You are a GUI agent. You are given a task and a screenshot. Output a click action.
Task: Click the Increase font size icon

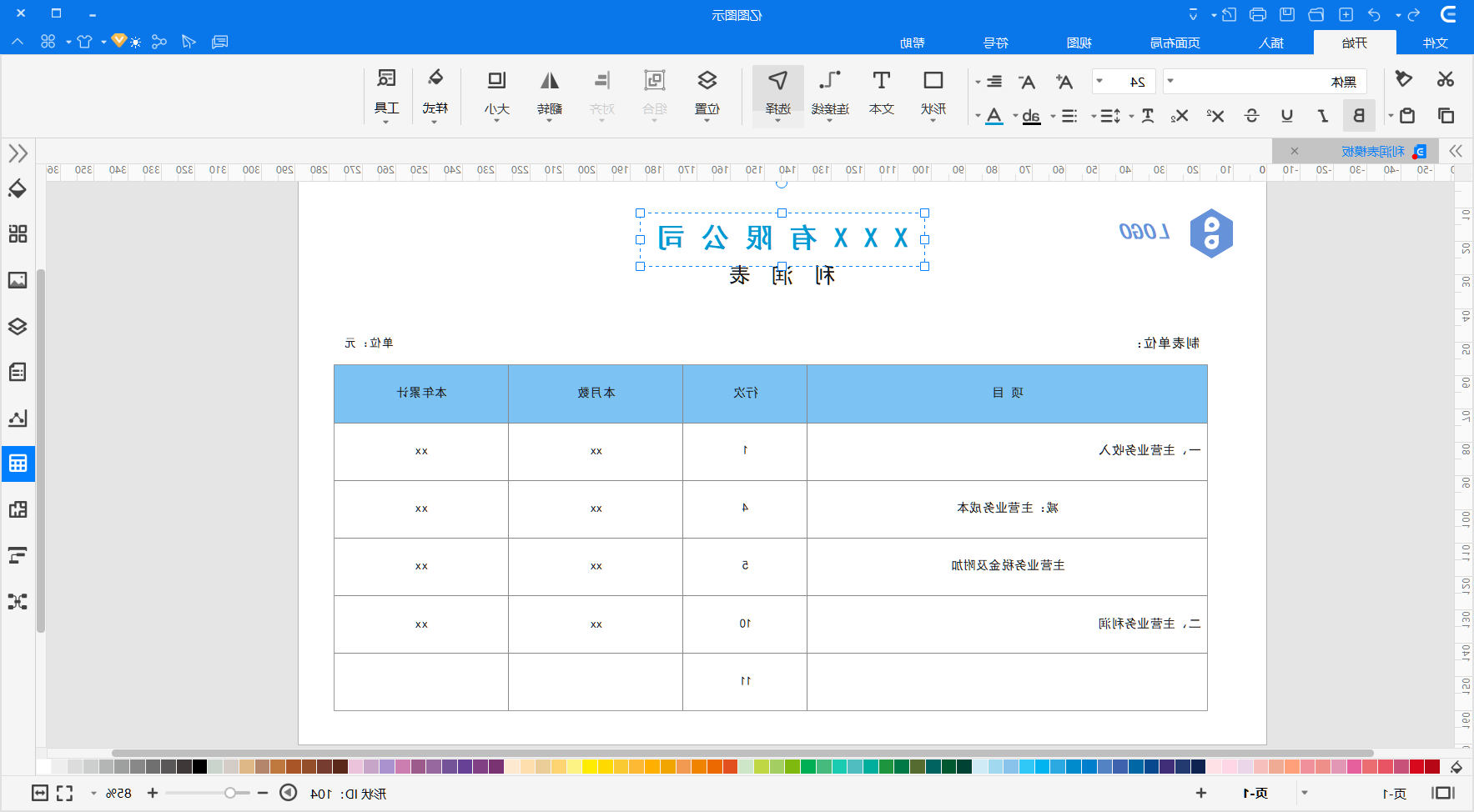tap(1064, 81)
